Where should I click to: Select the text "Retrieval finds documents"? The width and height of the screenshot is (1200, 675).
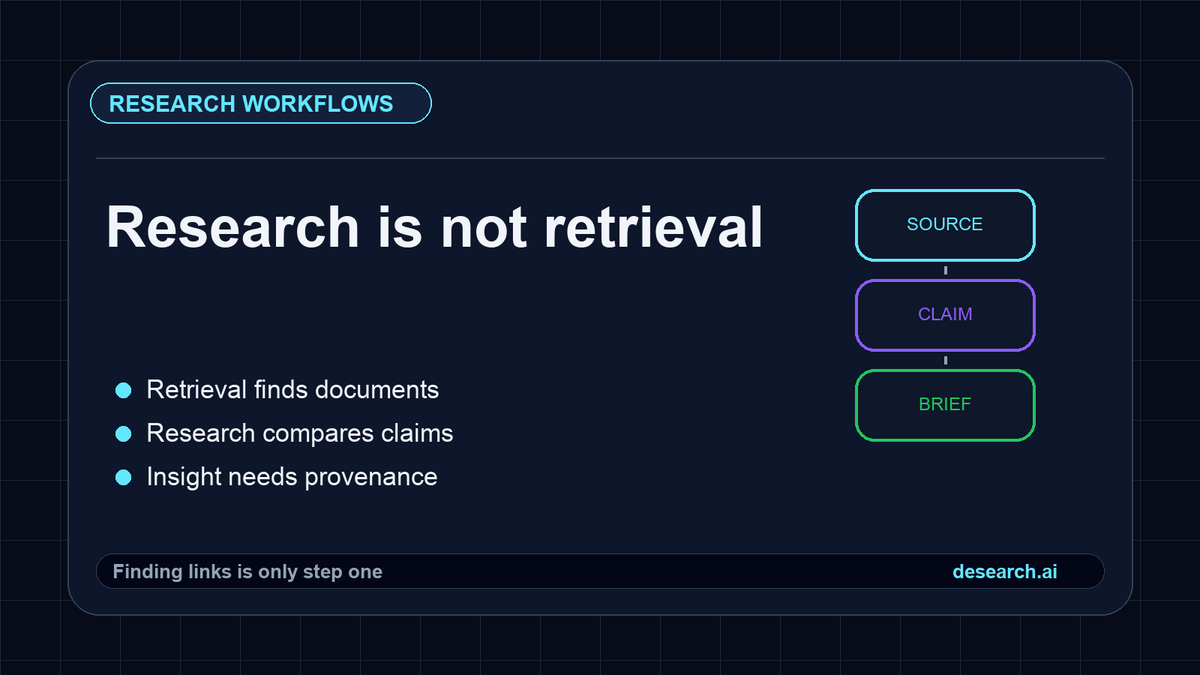click(x=293, y=389)
